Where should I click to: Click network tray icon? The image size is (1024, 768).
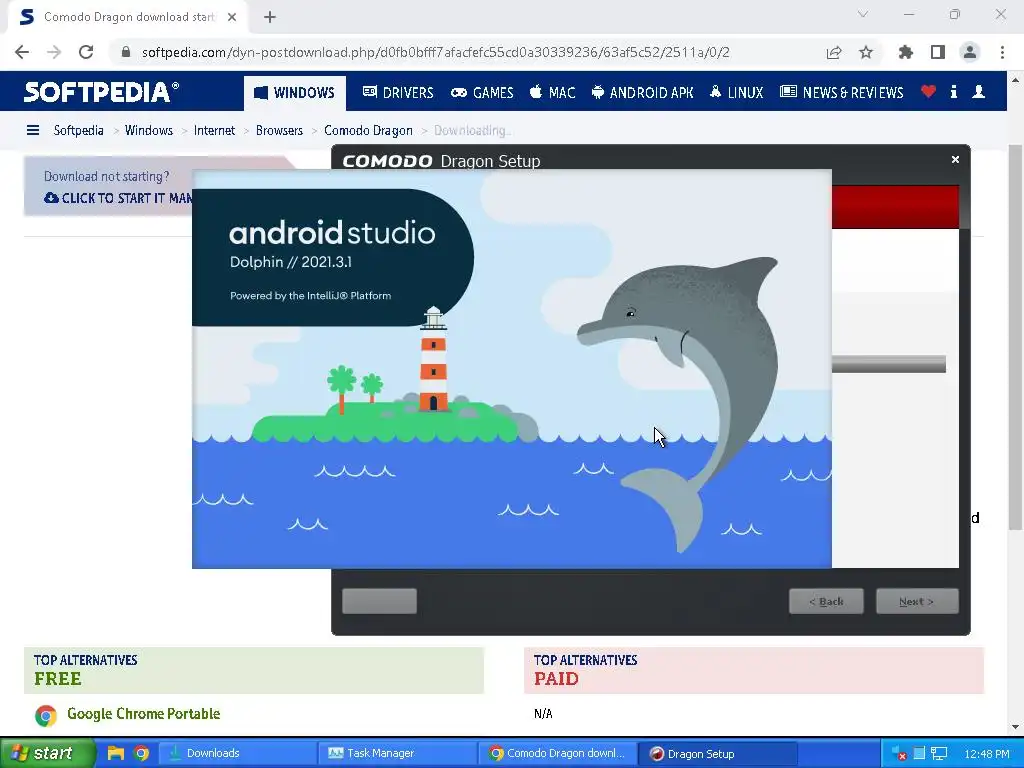tap(939, 754)
